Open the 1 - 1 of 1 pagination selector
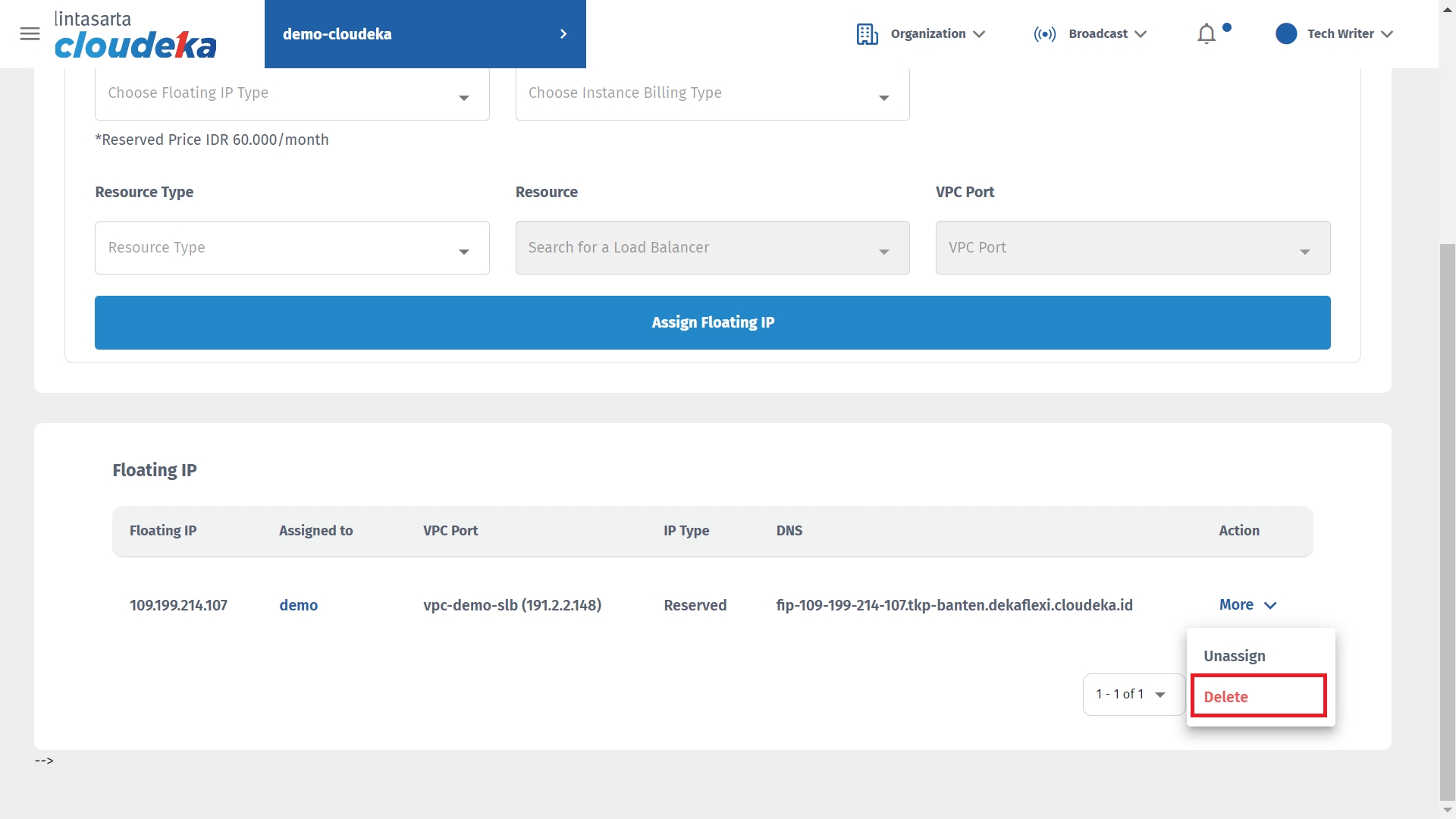 coord(1131,694)
